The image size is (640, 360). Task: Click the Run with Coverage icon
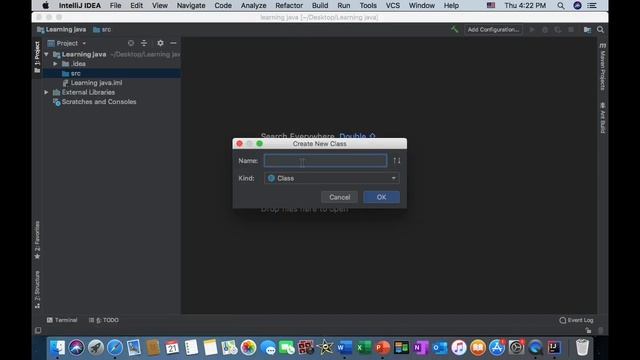(558, 29)
